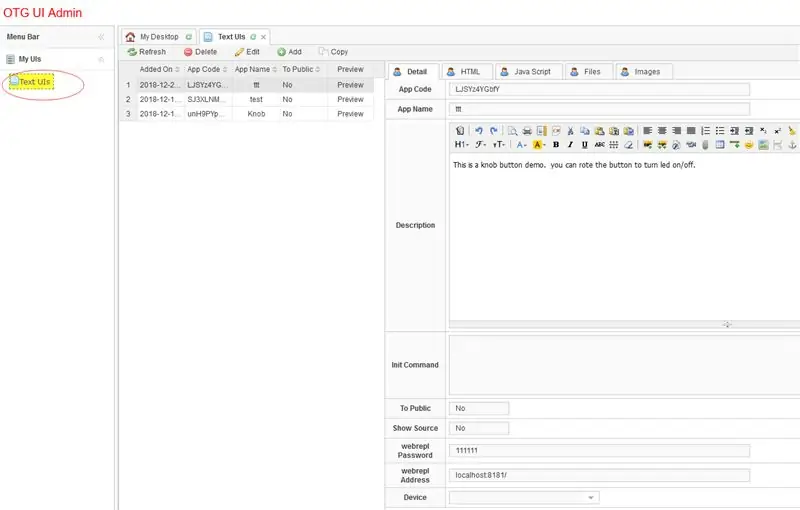Open the Files tab
Screen dimensions: 800x510
(588, 72)
